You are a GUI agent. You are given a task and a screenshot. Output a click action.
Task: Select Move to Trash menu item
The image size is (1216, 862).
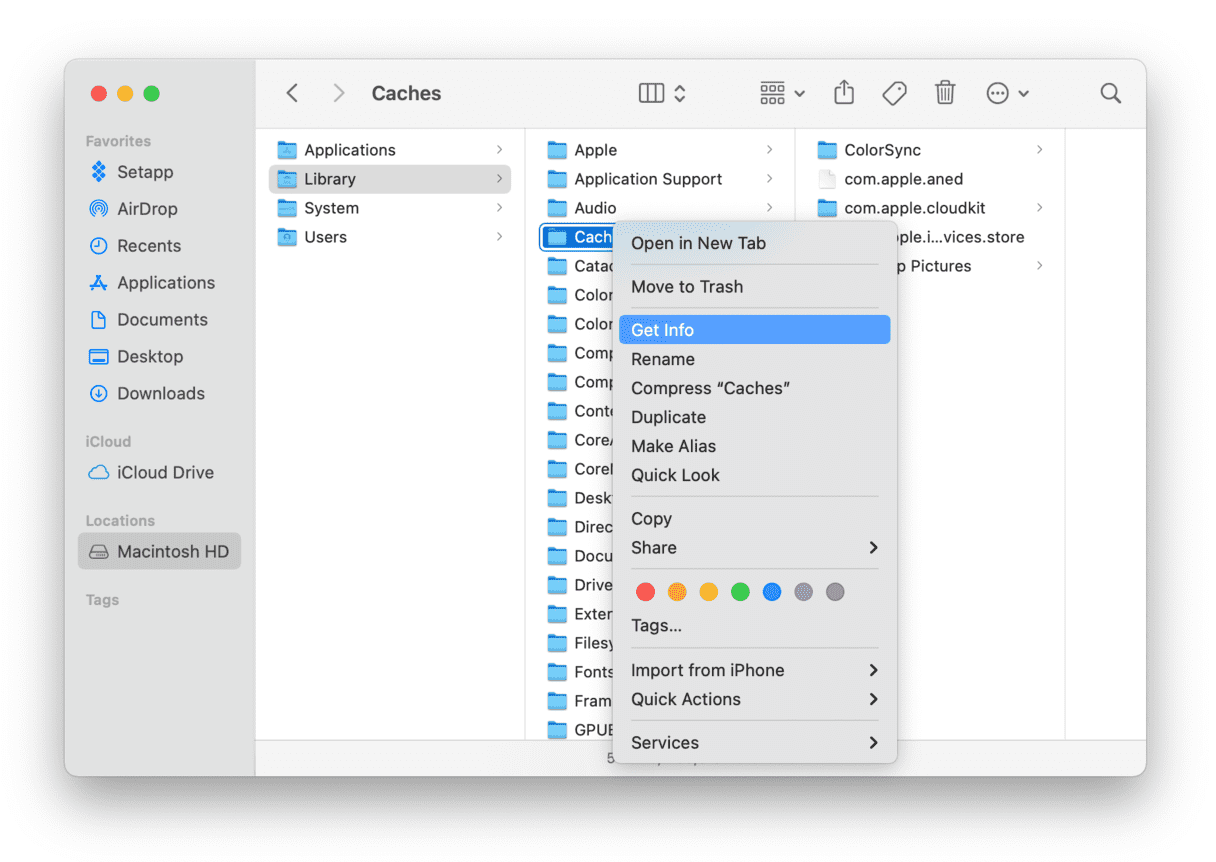click(687, 287)
